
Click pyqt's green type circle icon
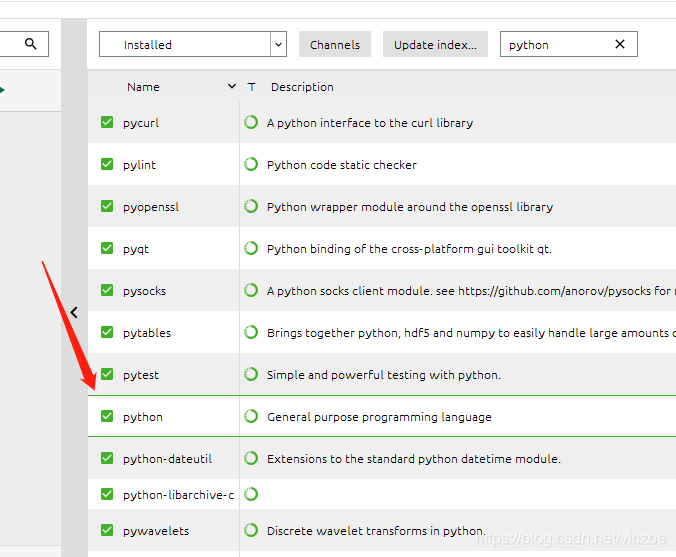(251, 248)
